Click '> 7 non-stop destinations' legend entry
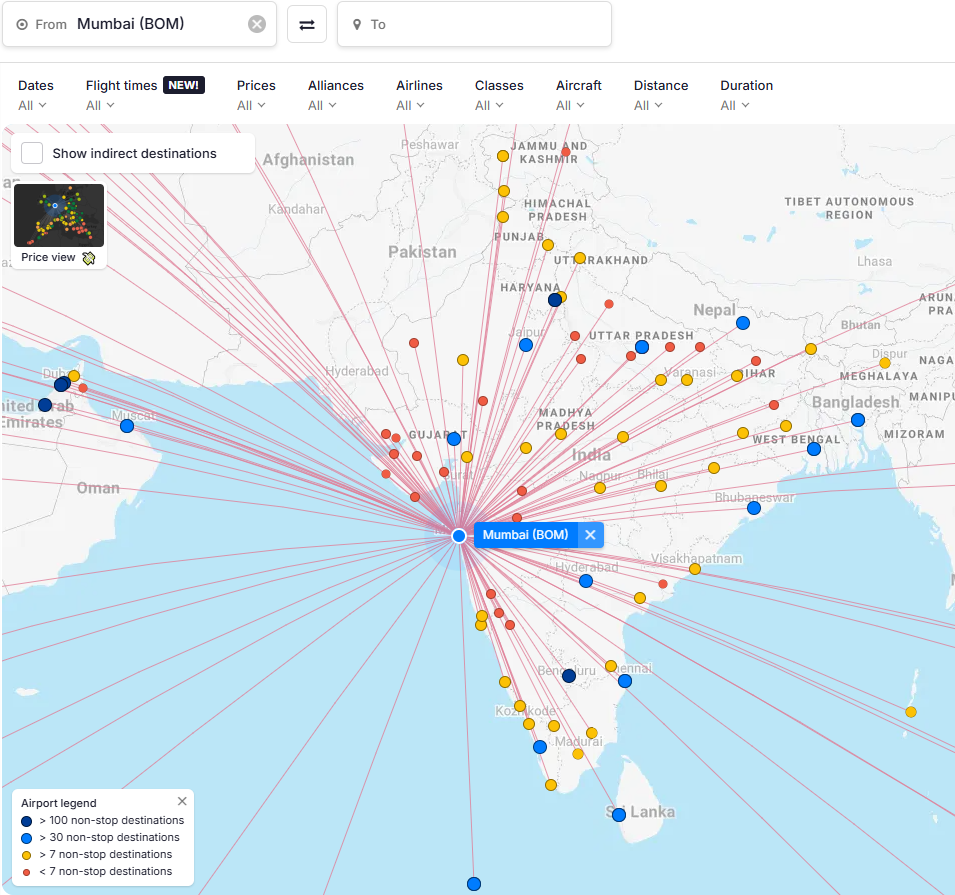Screen dimensions: 955x895 pyautogui.click(x=97, y=854)
